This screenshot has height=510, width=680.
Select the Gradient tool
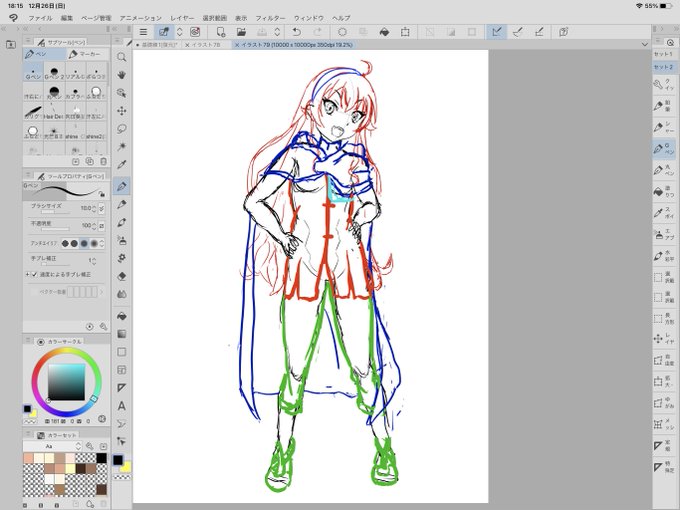(122, 334)
